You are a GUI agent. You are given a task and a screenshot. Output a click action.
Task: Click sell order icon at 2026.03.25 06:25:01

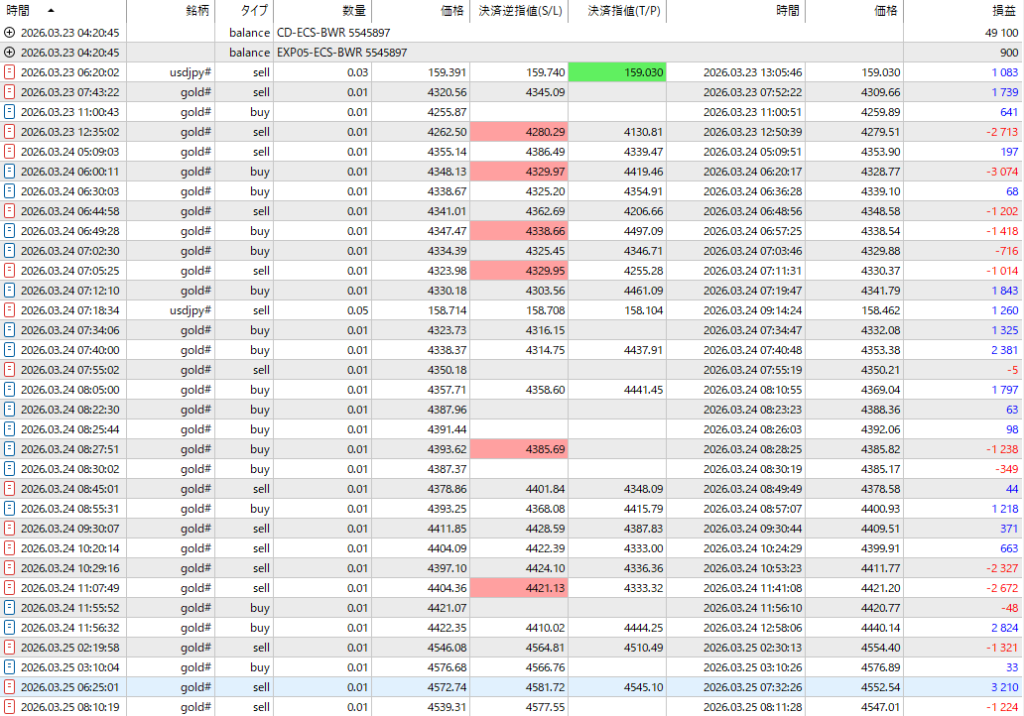pyautogui.click(x=10, y=687)
